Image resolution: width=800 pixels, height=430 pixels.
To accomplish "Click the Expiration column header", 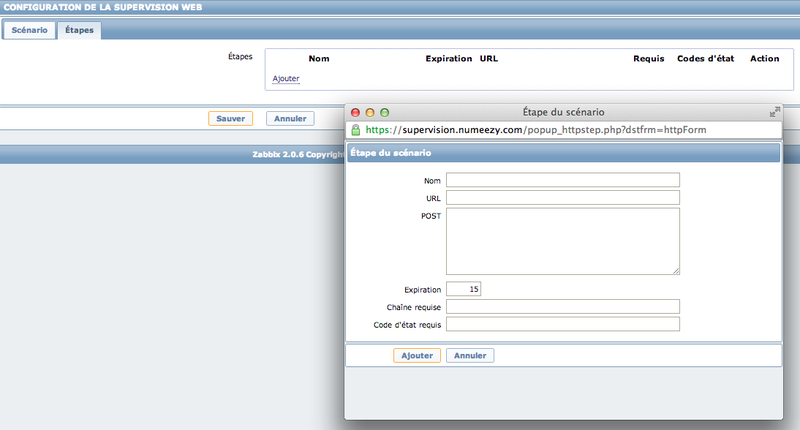I will (x=448, y=59).
